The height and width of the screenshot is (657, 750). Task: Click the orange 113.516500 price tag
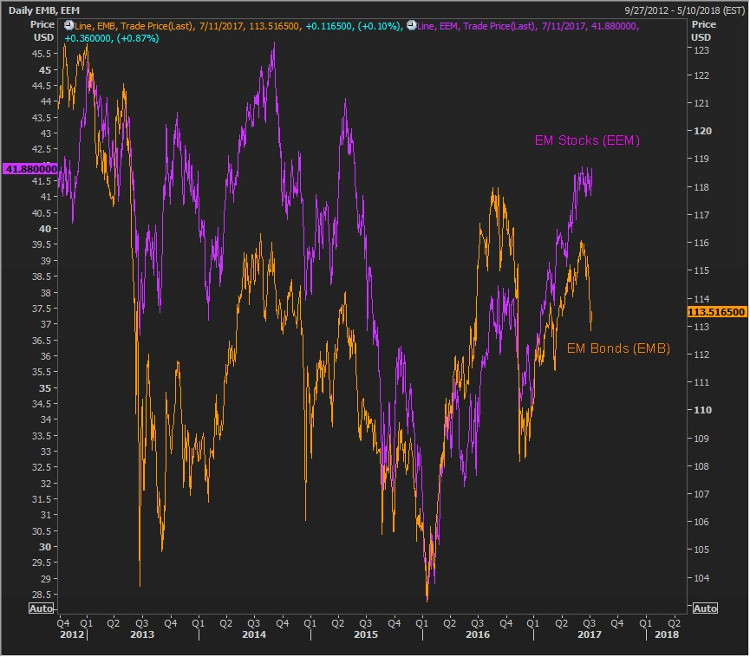717,312
